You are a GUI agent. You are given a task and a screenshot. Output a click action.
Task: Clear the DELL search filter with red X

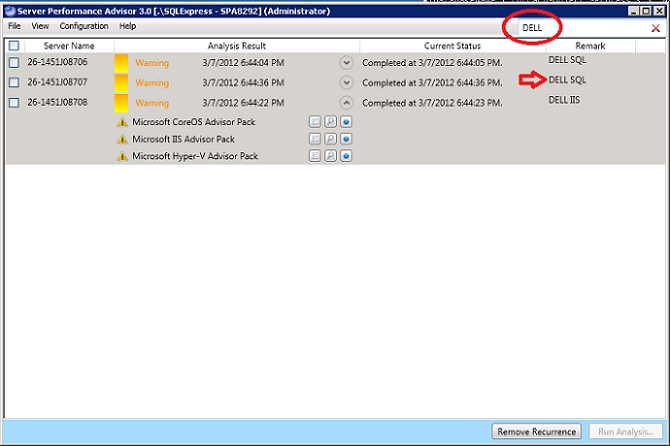pos(655,28)
